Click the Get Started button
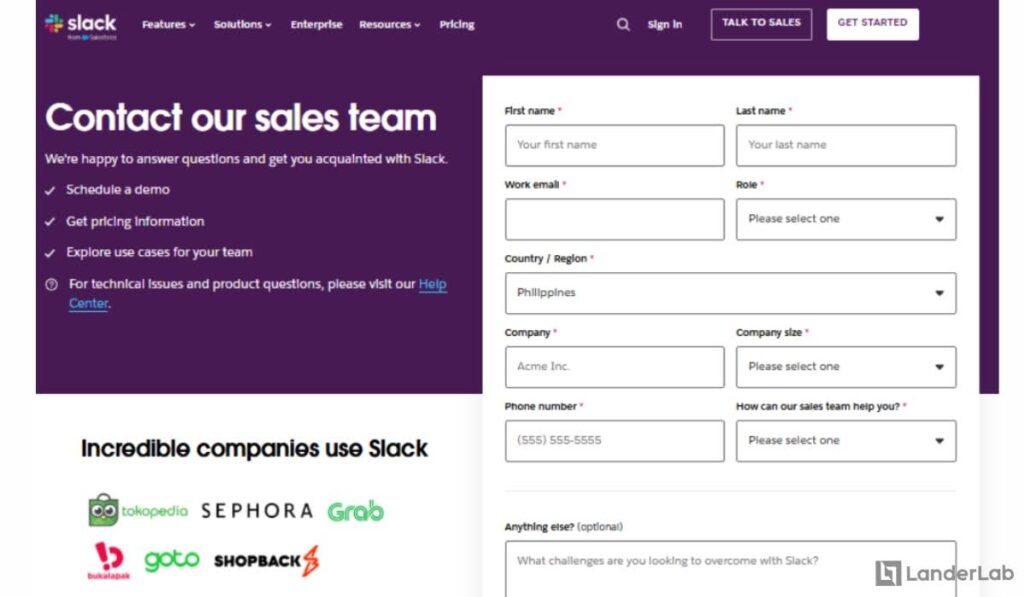 (872, 23)
